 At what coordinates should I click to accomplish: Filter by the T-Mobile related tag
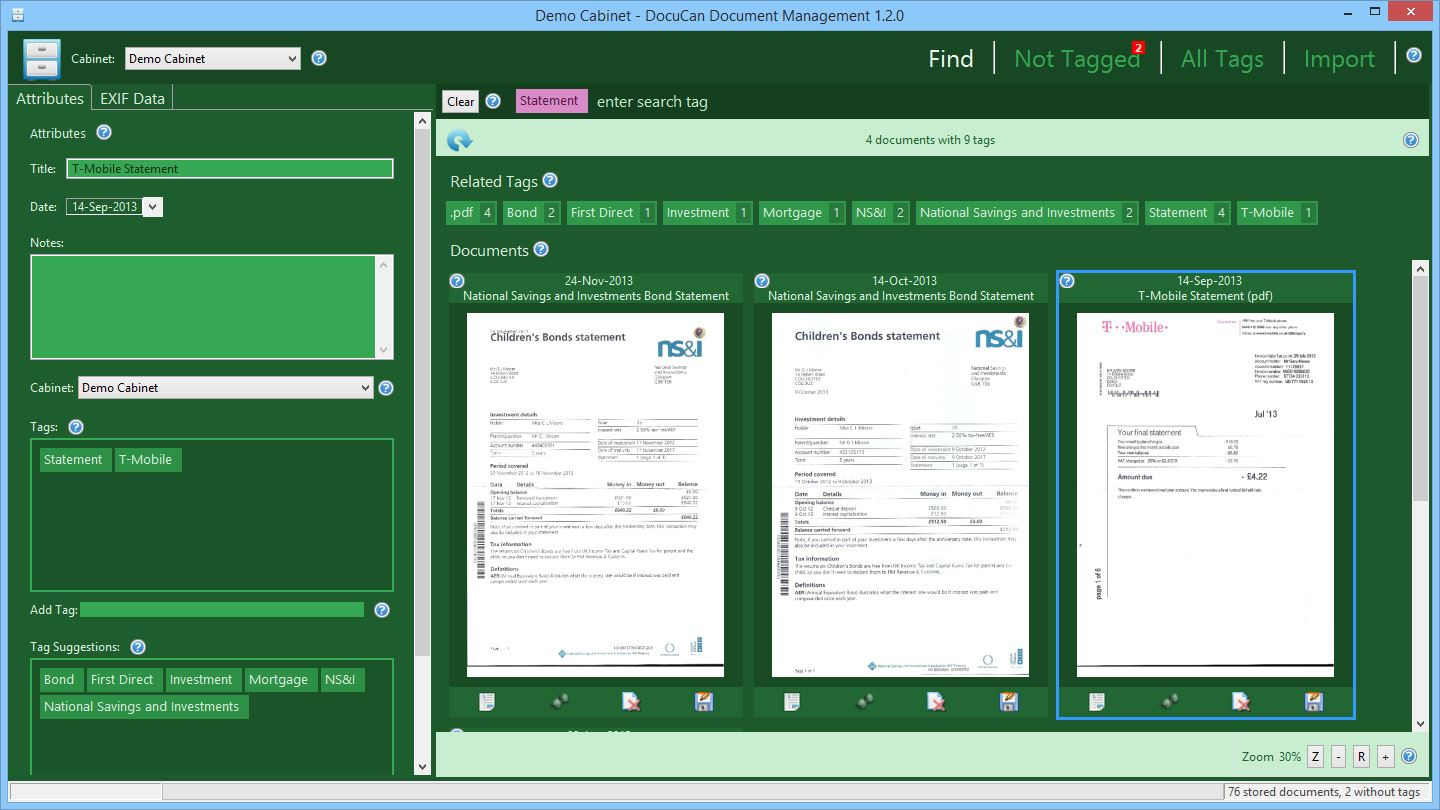pyautogui.click(x=1277, y=212)
